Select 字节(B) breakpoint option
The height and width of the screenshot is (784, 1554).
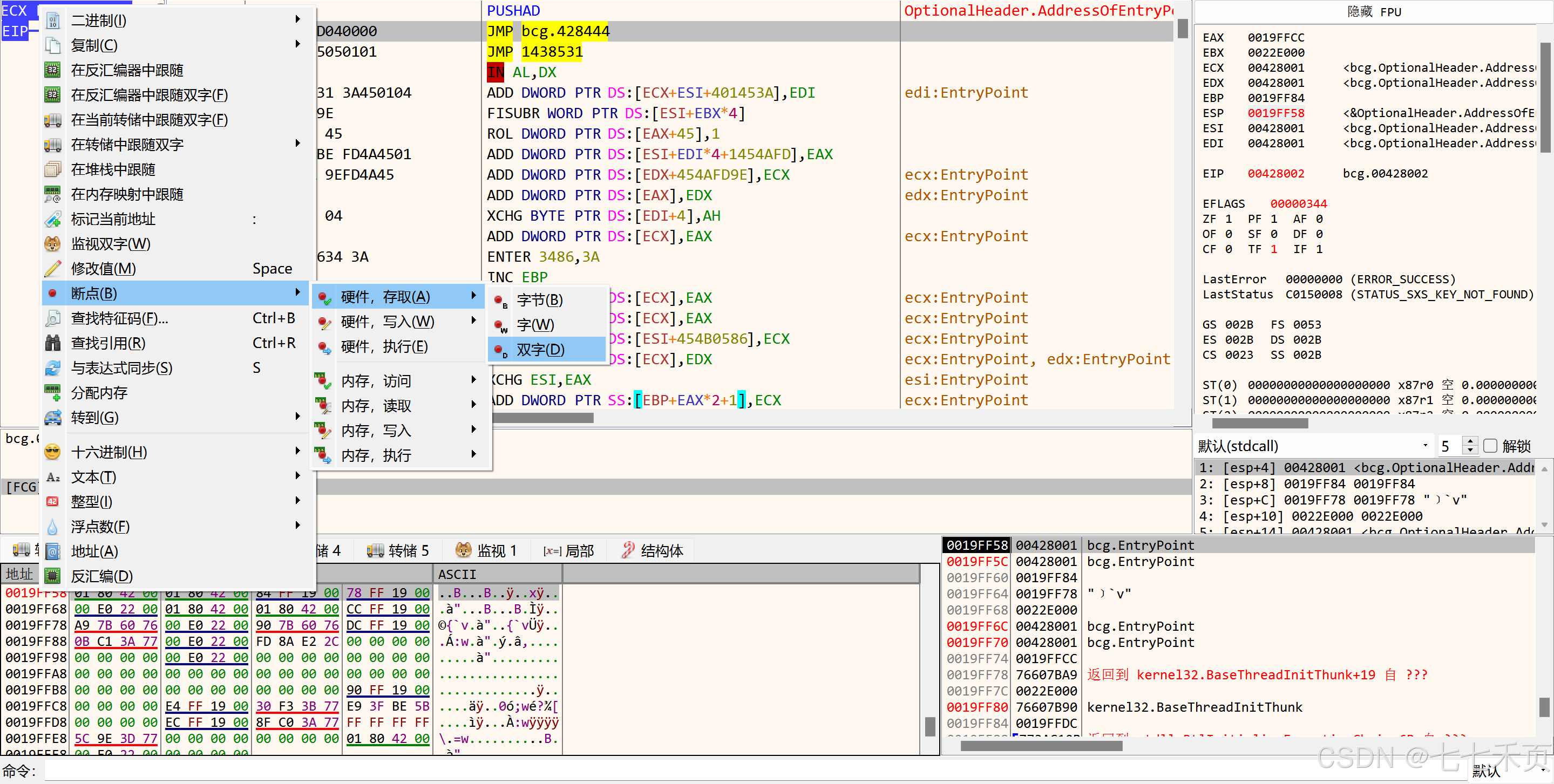coord(540,299)
